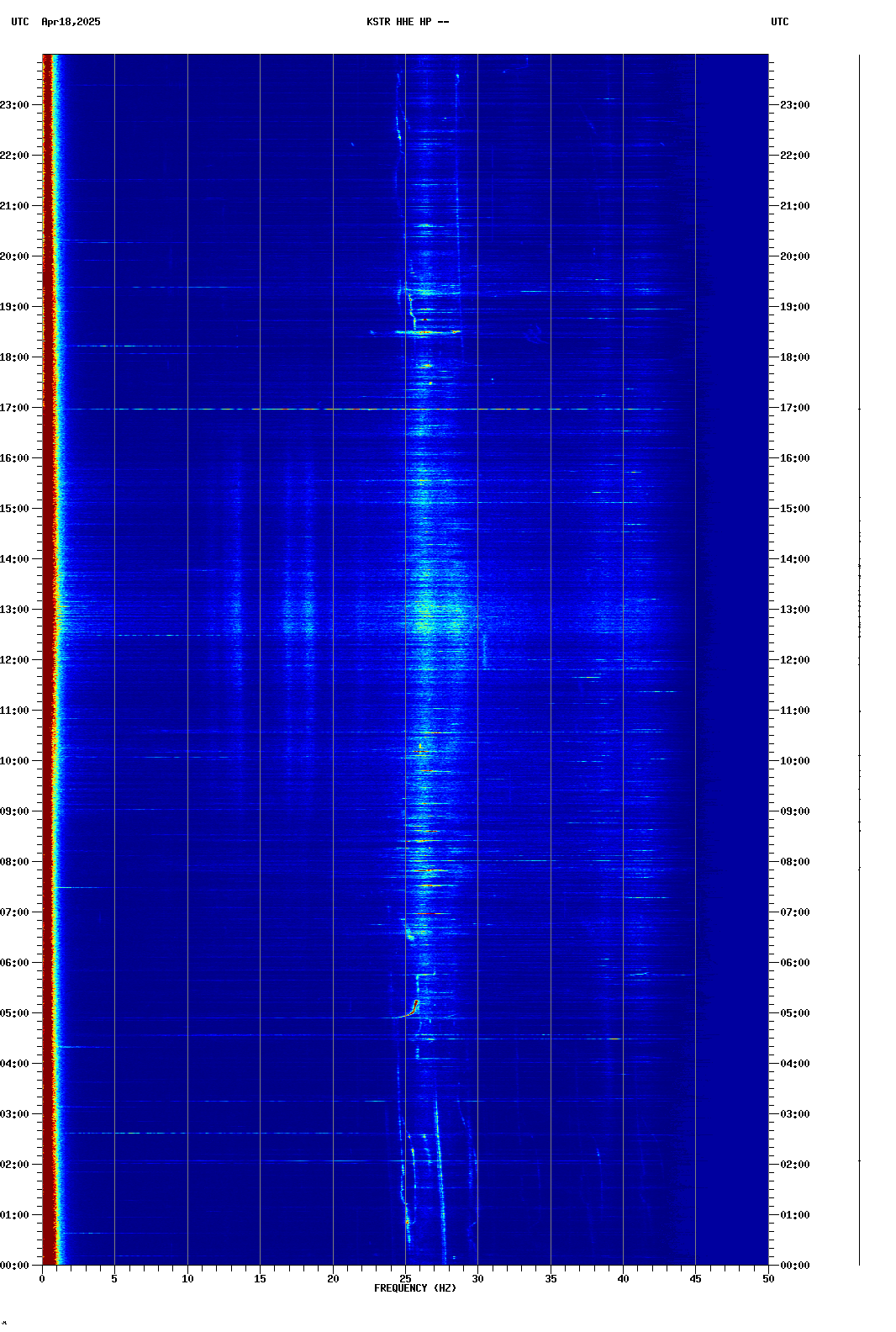Click the UTC label in top-left corner
The width and height of the screenshot is (896, 1332).
tap(19, 22)
